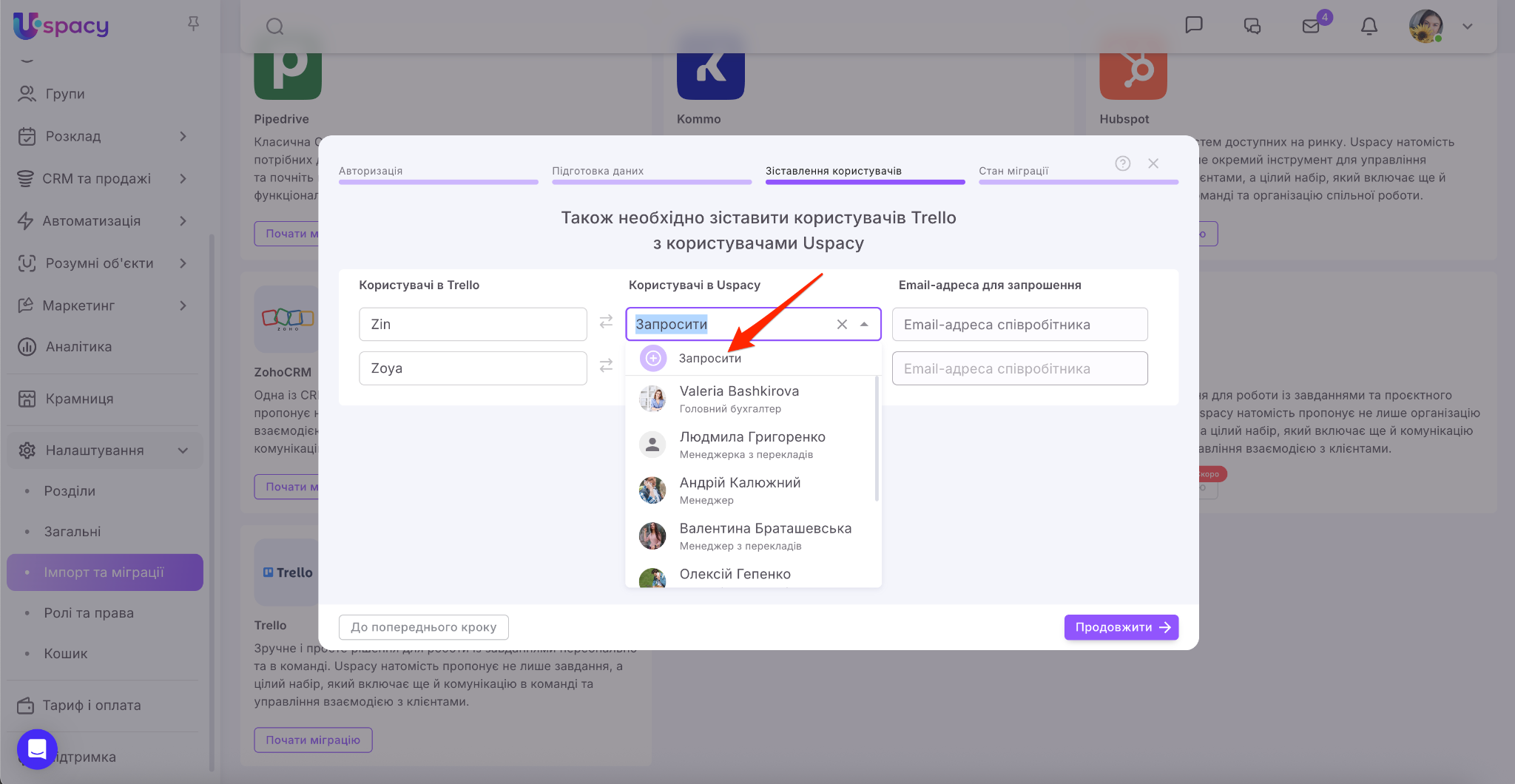Go back with До попереднього кроку
1515x784 pixels.
coord(423,627)
